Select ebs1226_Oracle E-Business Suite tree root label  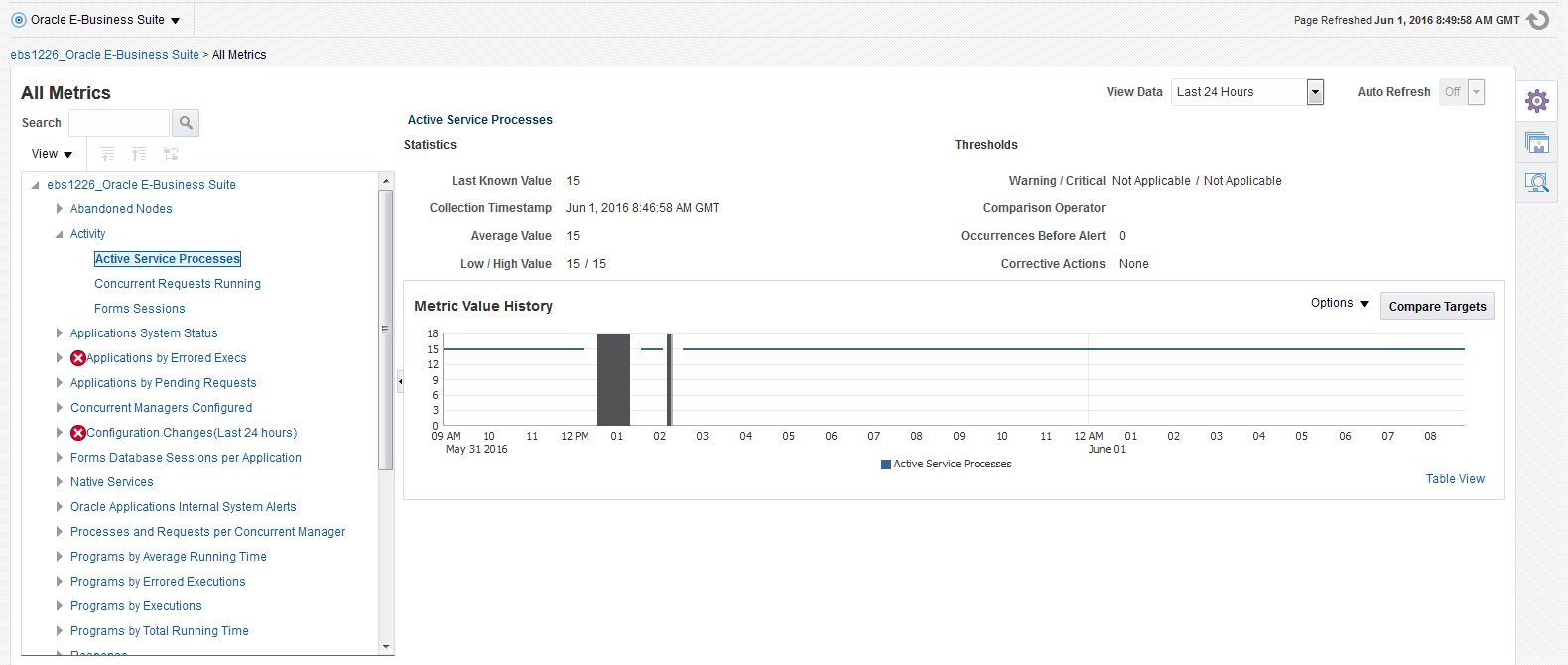click(141, 185)
